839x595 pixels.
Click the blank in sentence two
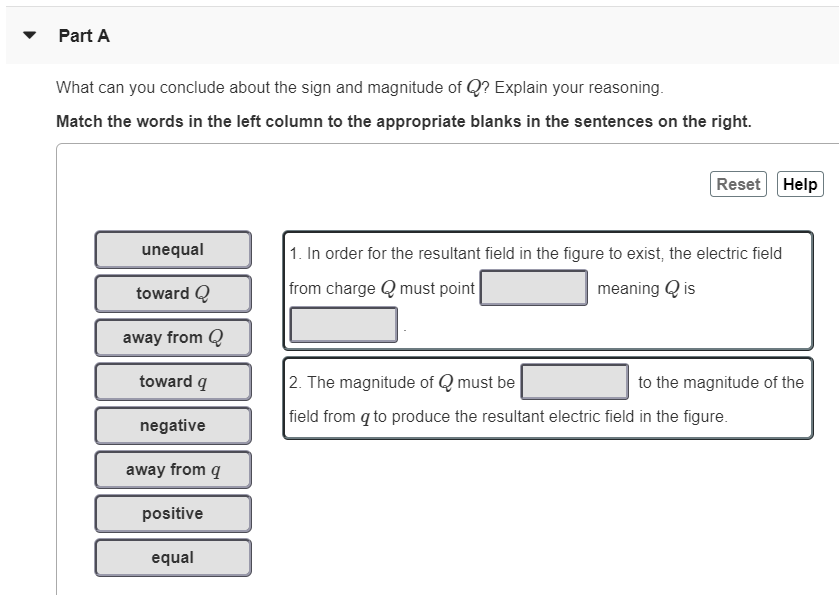tap(574, 382)
